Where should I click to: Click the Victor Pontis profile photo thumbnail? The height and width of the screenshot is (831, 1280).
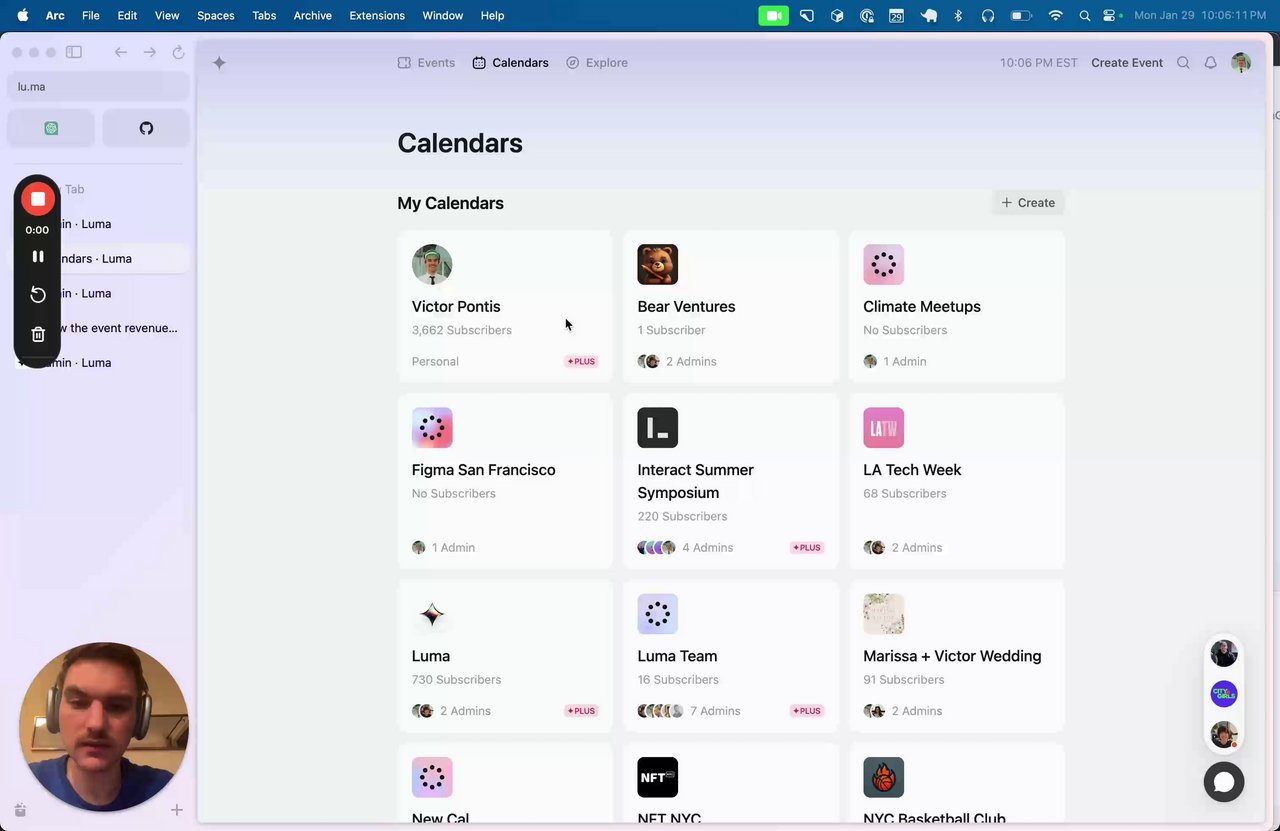(x=432, y=264)
